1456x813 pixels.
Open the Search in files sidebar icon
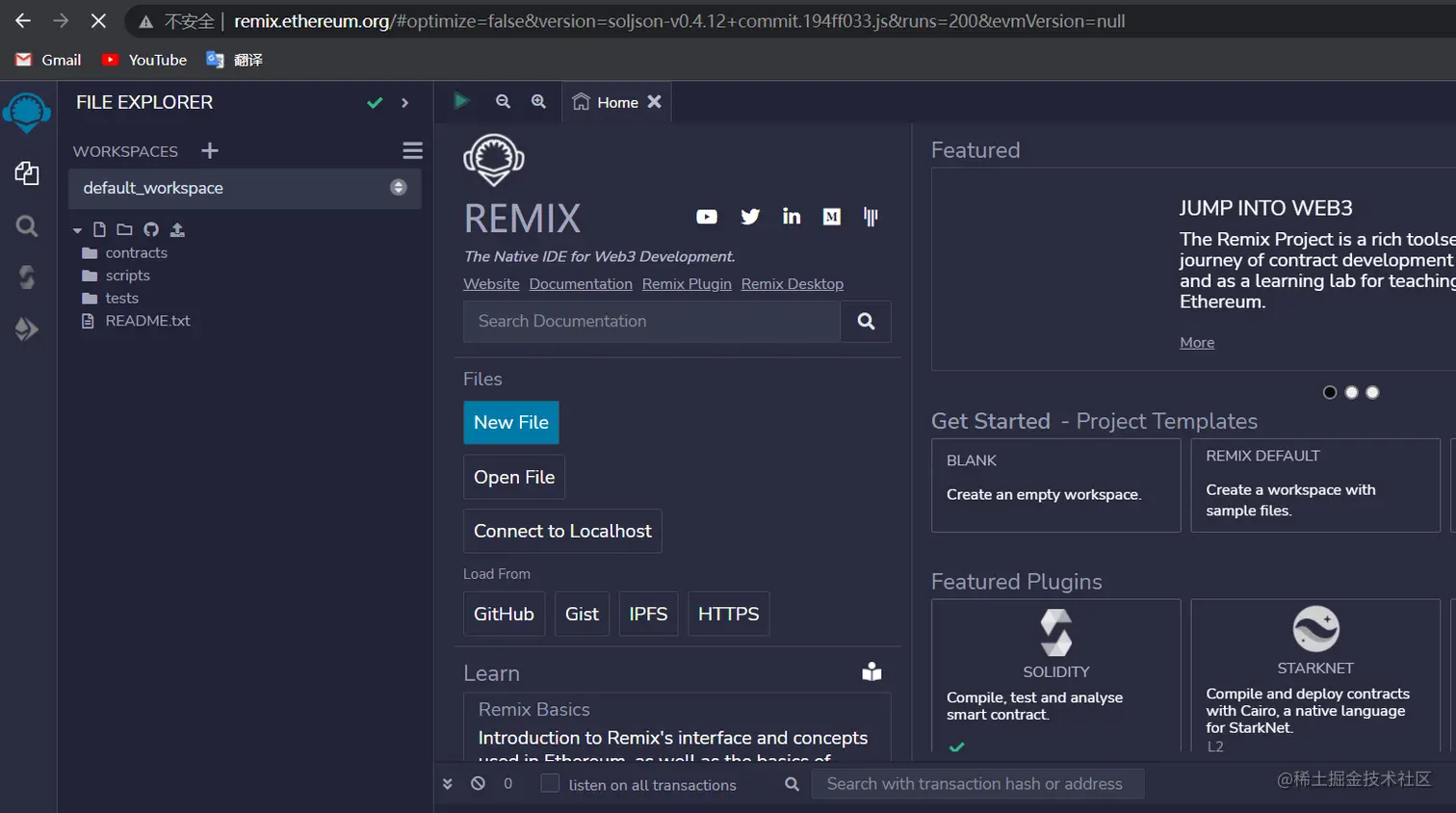click(27, 226)
